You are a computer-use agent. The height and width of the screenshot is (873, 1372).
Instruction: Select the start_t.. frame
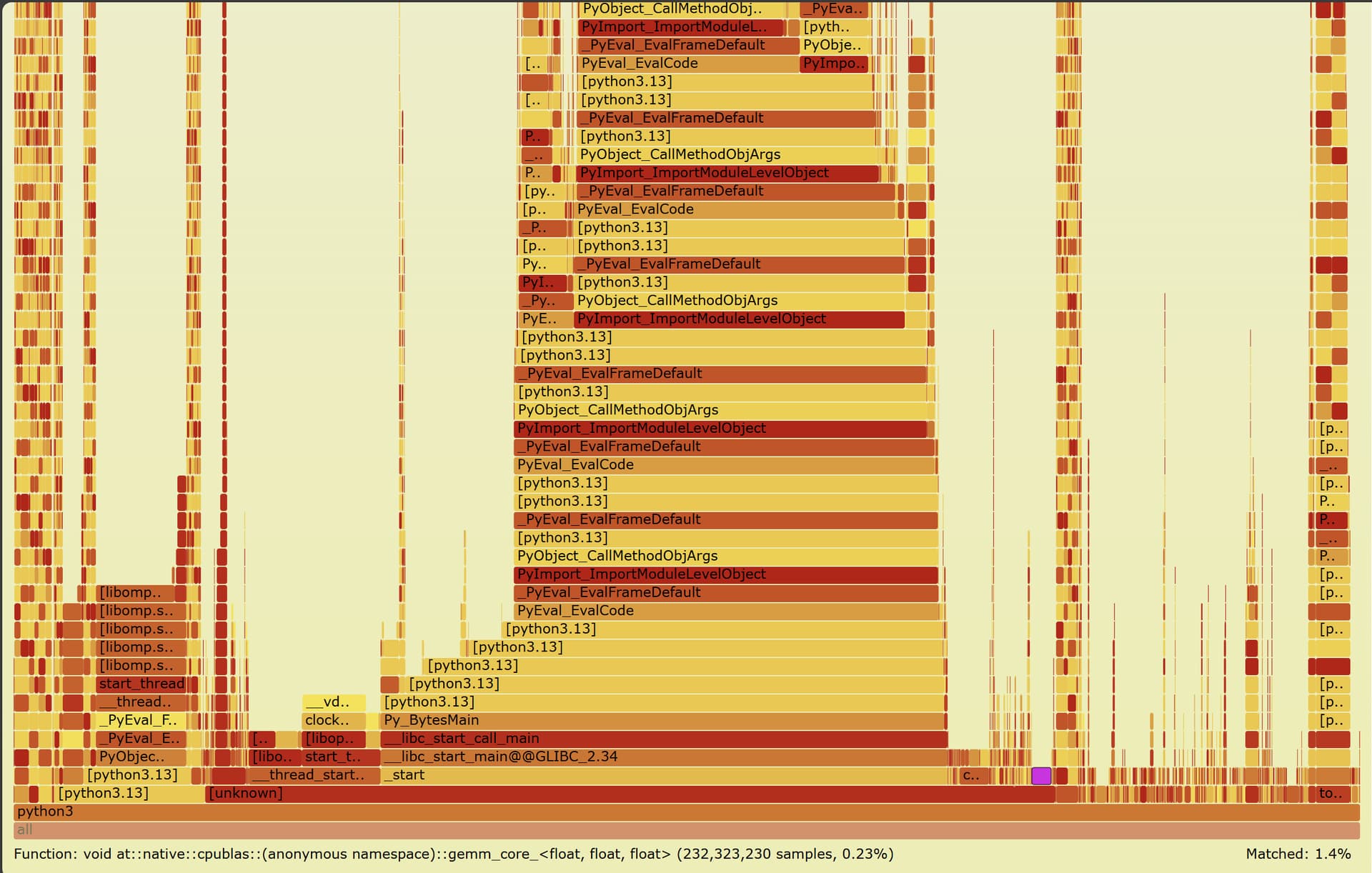point(342,757)
